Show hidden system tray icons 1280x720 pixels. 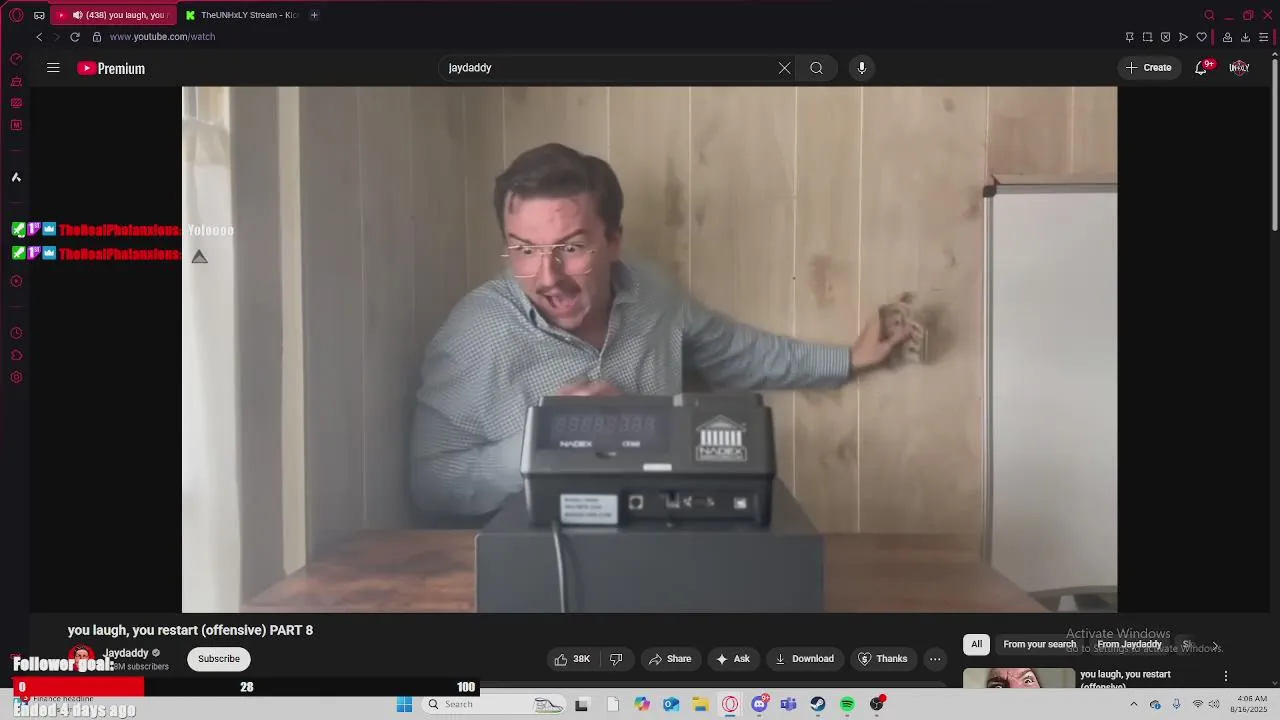[x=1133, y=704]
